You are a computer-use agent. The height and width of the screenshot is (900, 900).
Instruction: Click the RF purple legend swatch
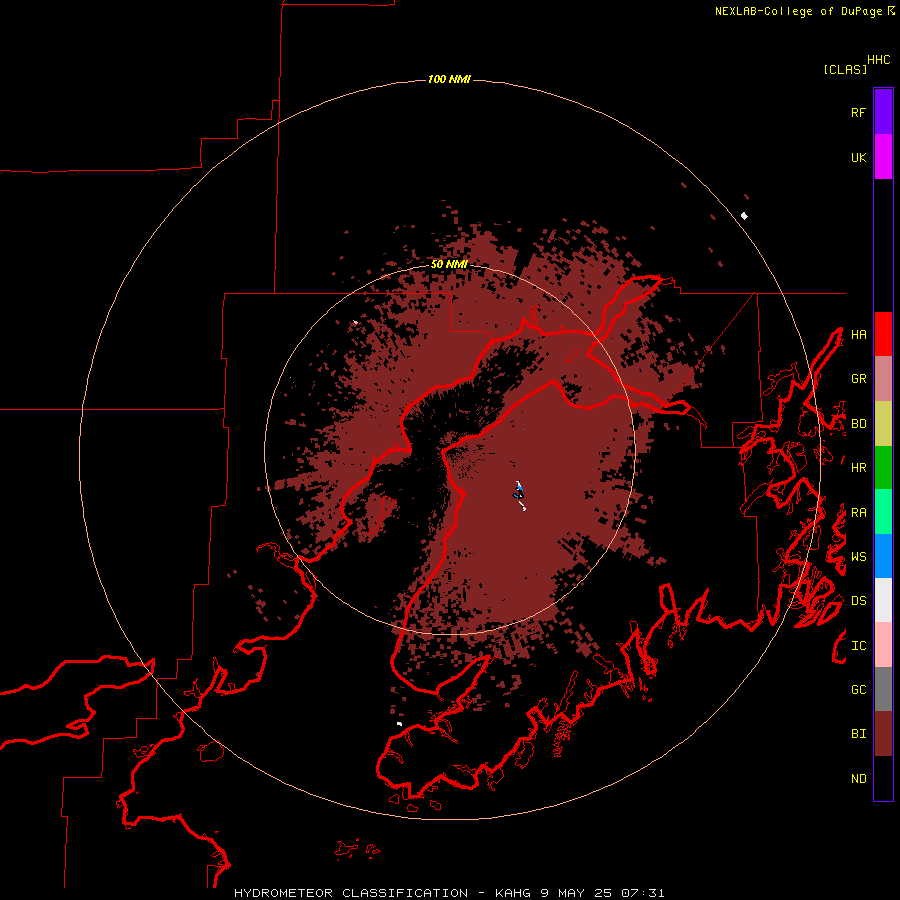coord(883,112)
